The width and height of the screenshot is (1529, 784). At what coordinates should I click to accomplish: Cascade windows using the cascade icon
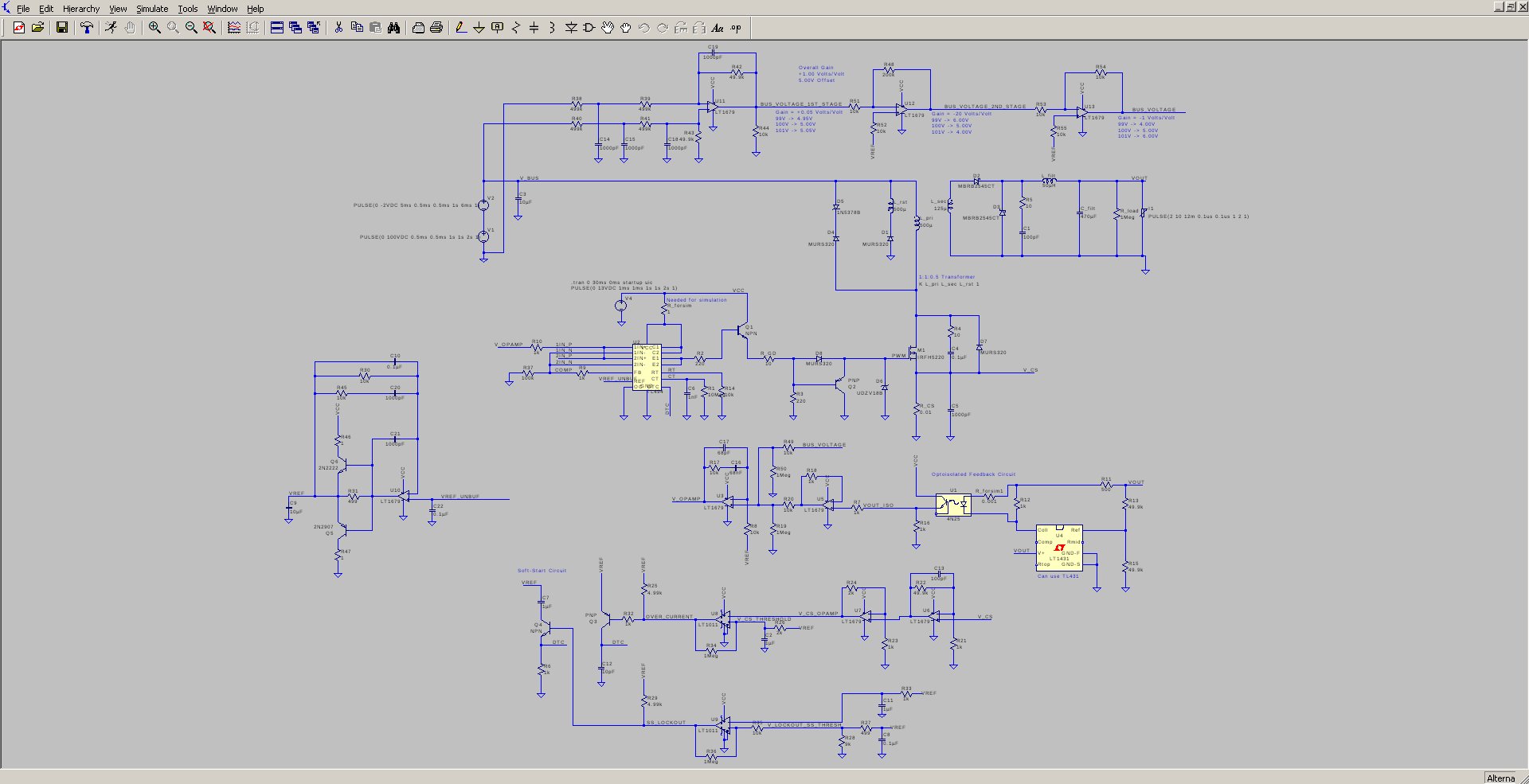coord(295,28)
